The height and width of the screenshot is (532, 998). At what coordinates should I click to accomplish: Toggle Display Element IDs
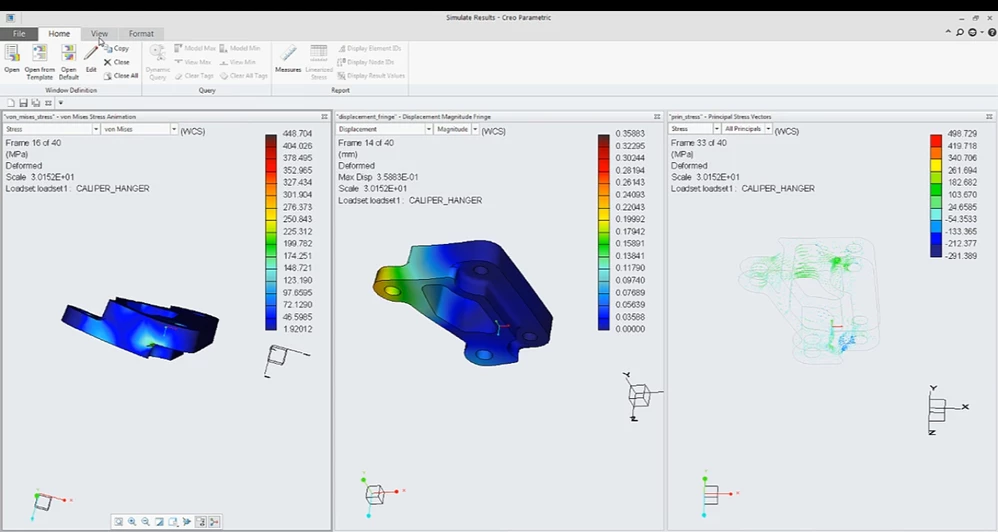369,48
